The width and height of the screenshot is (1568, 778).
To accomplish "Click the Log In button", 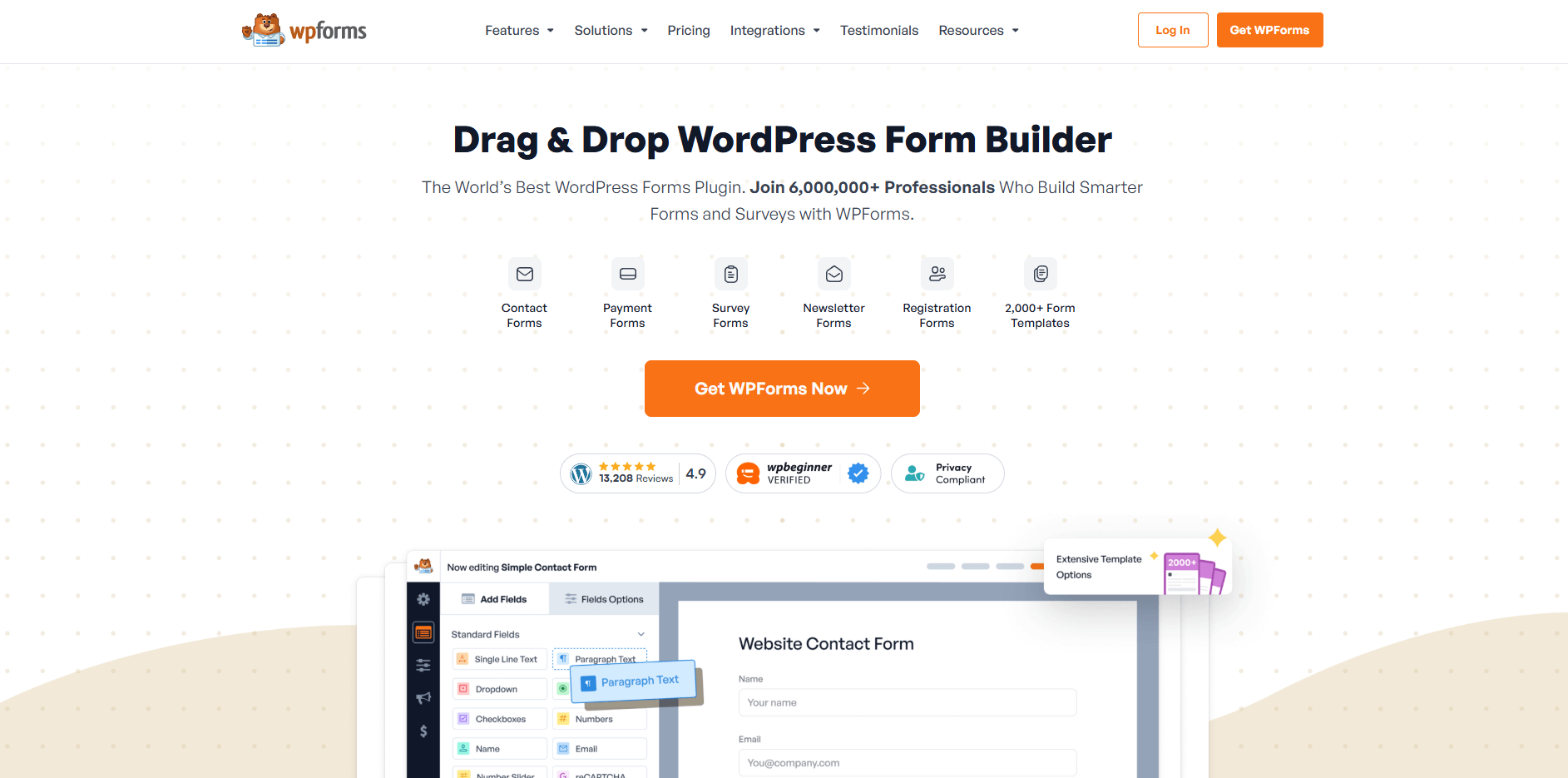I will pyautogui.click(x=1173, y=30).
